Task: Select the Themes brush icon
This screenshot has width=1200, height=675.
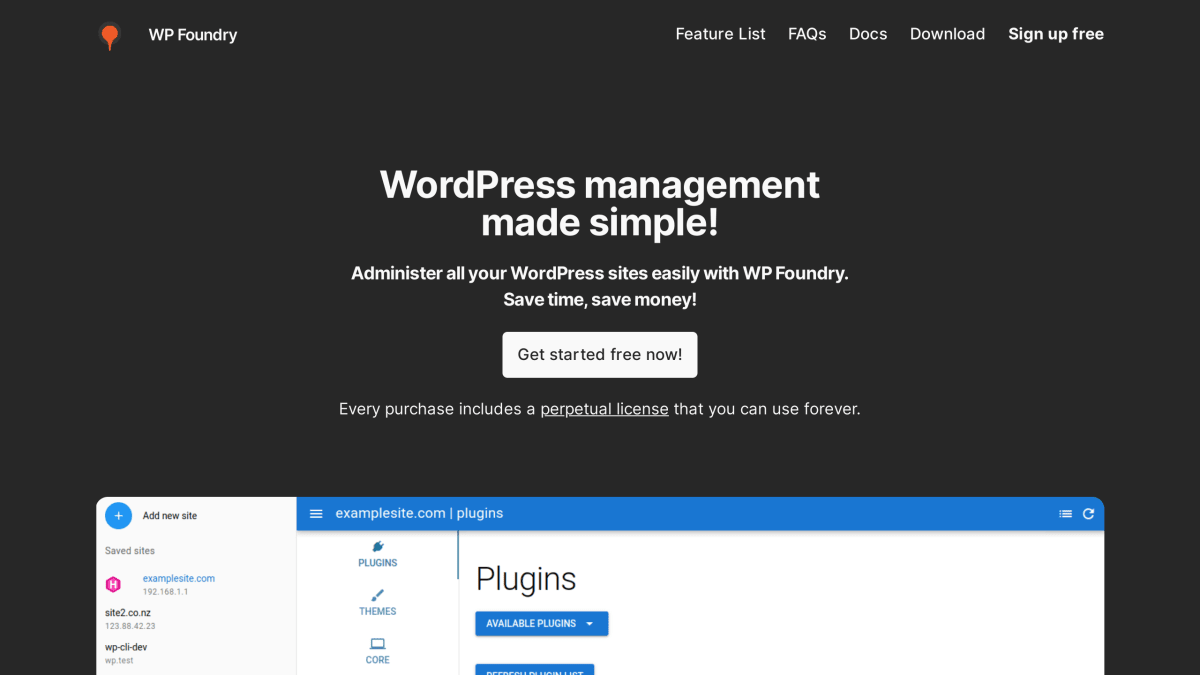Action: point(378,595)
